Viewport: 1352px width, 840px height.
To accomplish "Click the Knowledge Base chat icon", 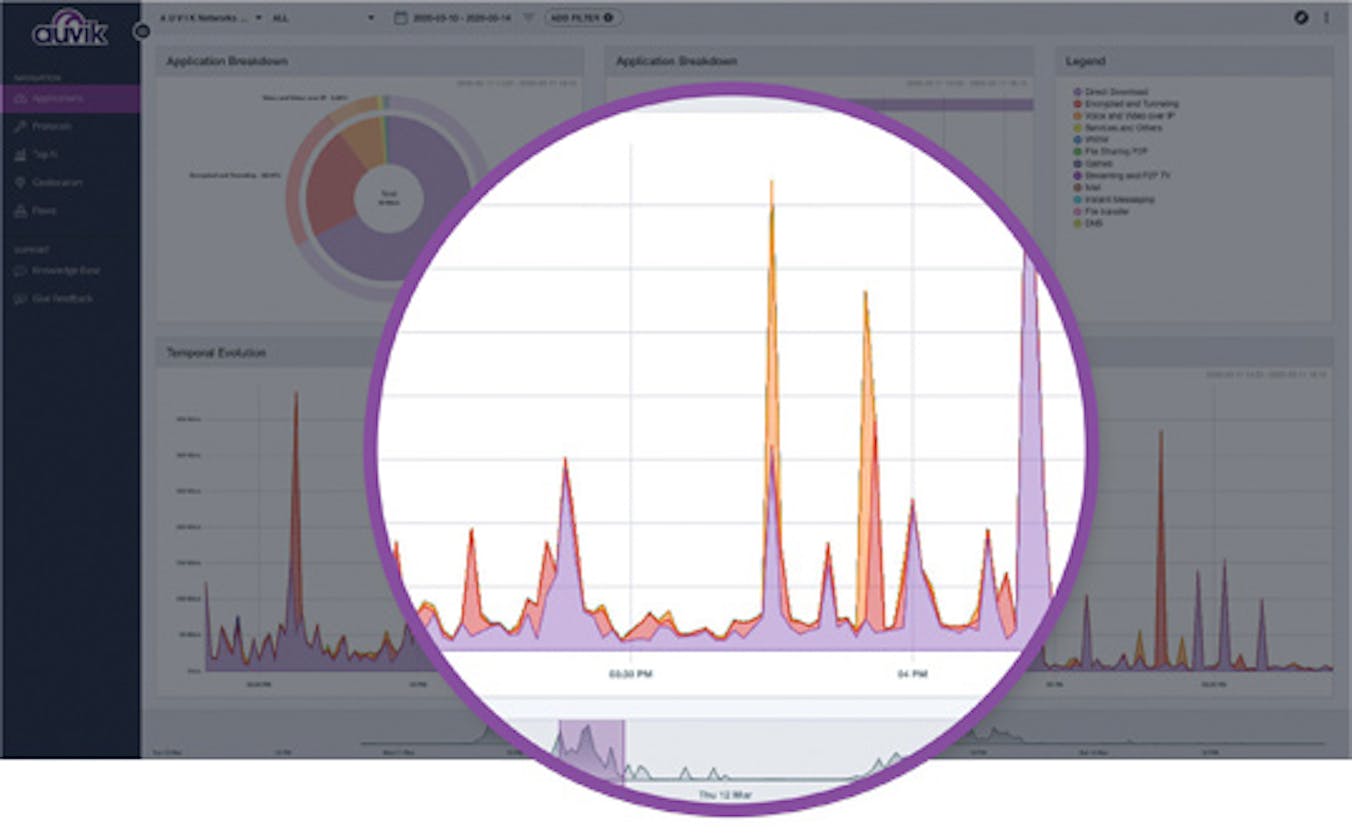I will (x=20, y=271).
